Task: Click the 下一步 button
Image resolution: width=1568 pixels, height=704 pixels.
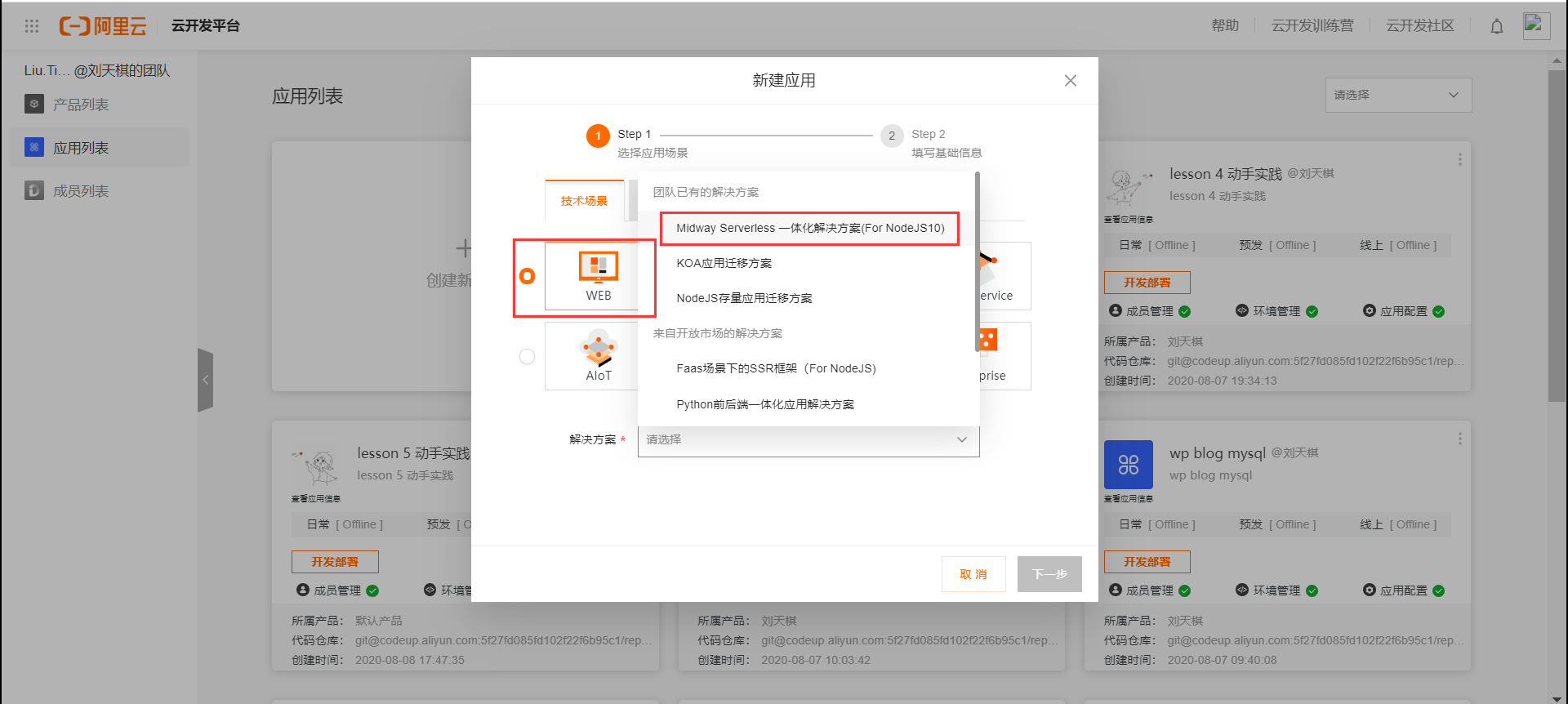Action: 1049,574
